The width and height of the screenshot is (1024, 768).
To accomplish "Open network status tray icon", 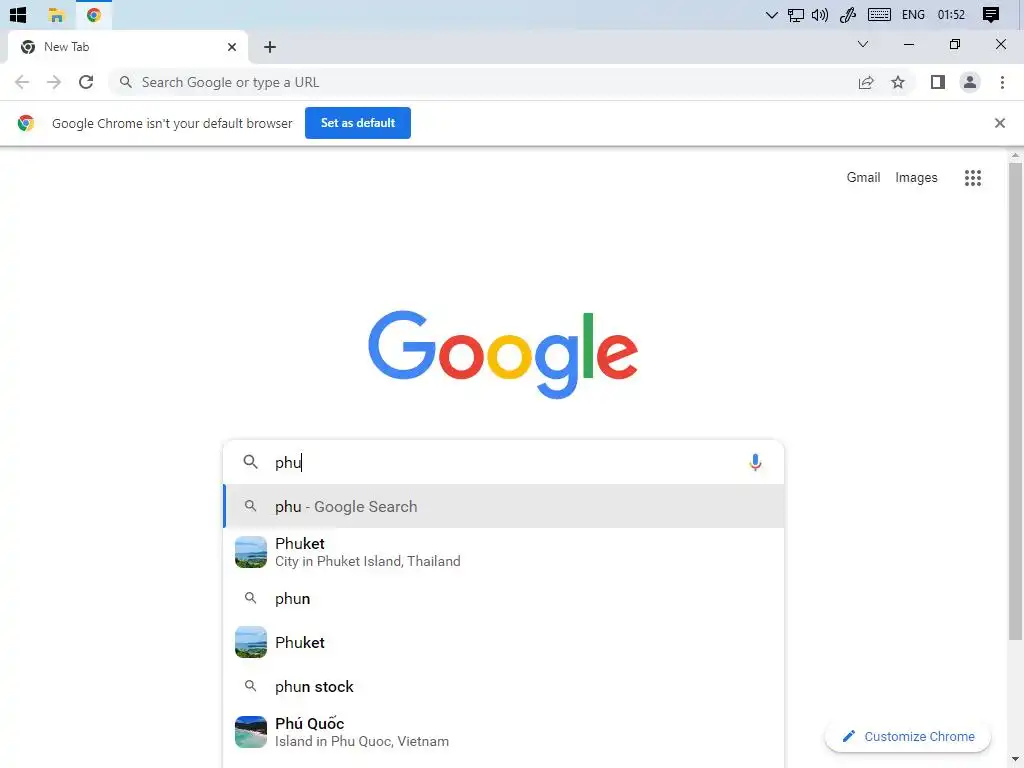I will pos(795,15).
